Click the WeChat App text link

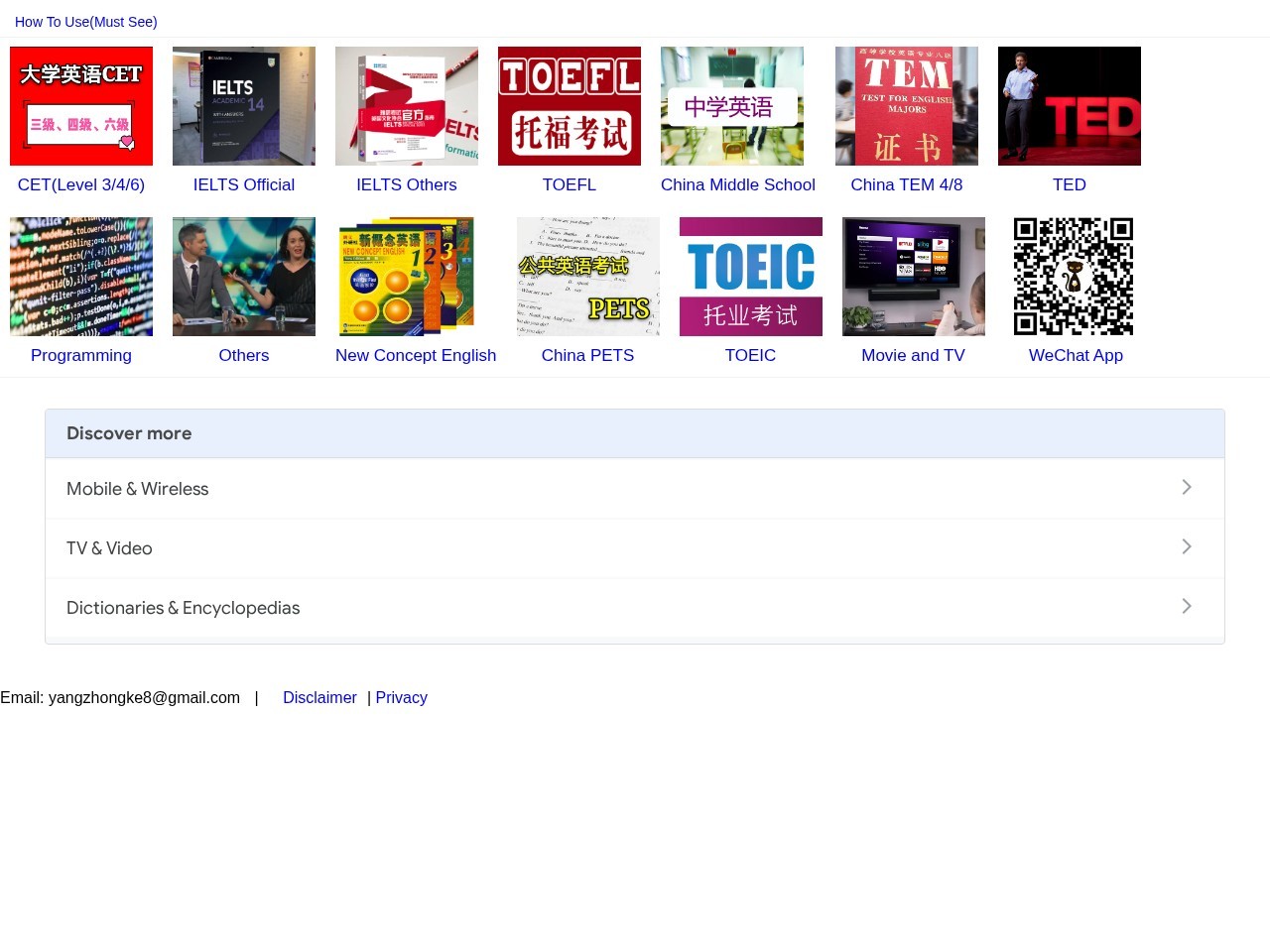point(1077,355)
